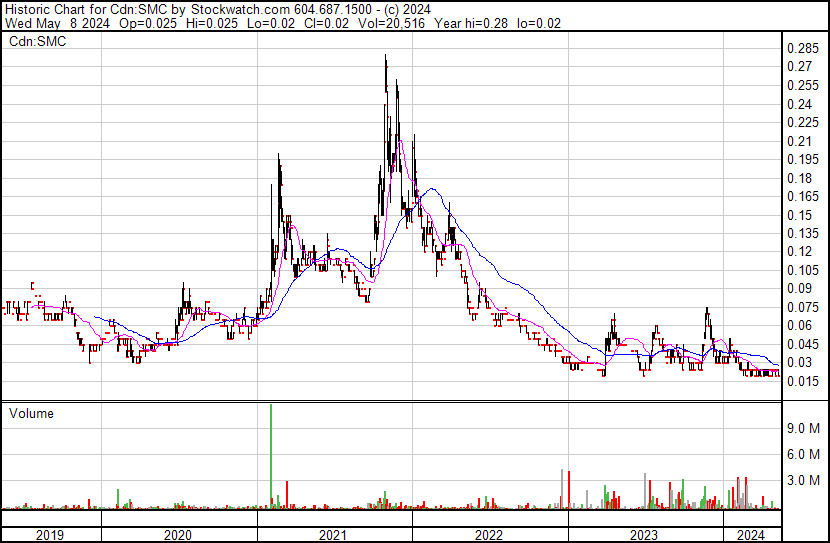
Task: Click the 2022 year label on the time axis
Action: 489,535
